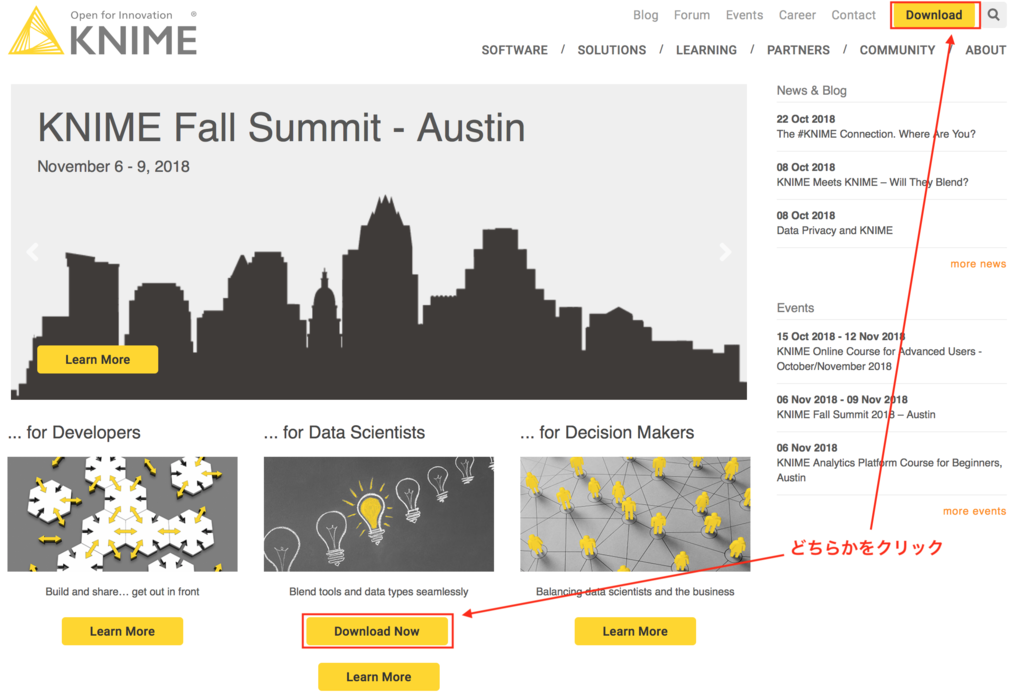Open the Career link
The width and height of the screenshot is (1024, 697).
point(797,14)
